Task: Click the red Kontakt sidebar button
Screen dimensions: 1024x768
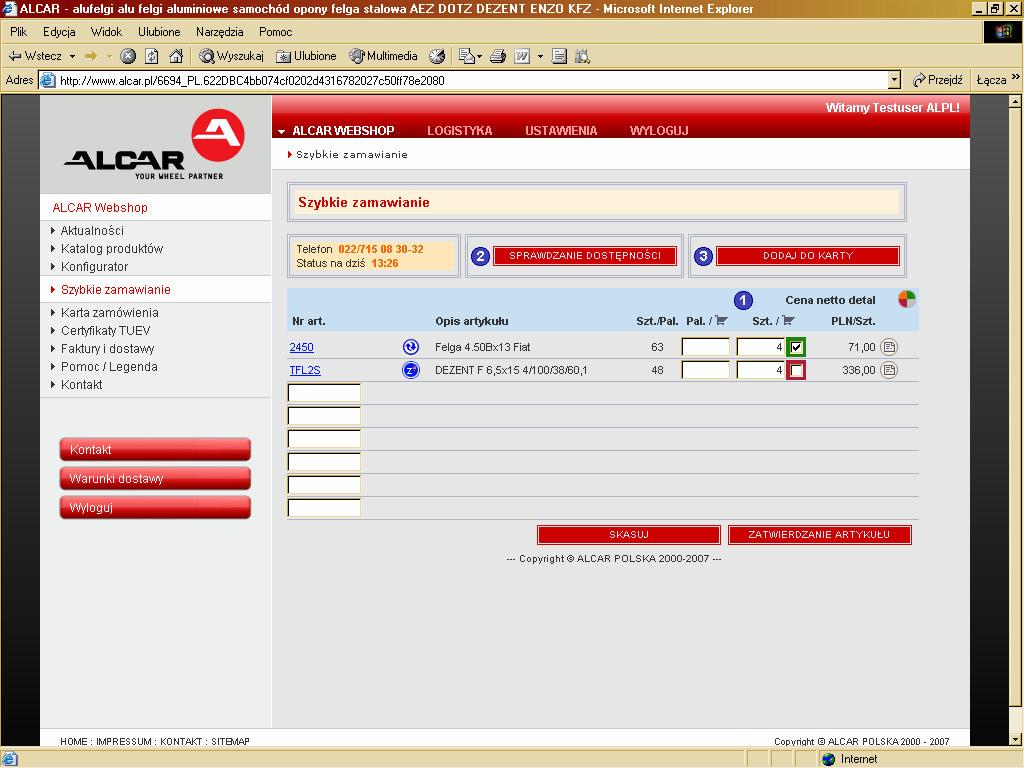Action: (x=155, y=449)
